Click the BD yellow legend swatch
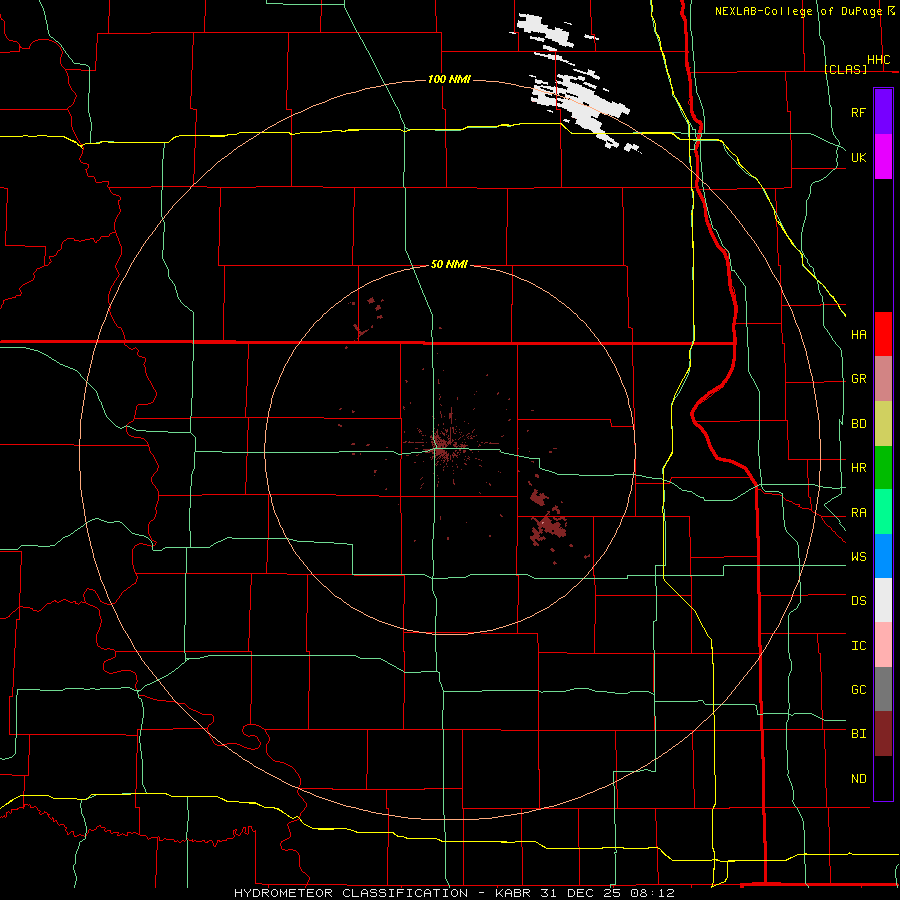 (x=883, y=424)
